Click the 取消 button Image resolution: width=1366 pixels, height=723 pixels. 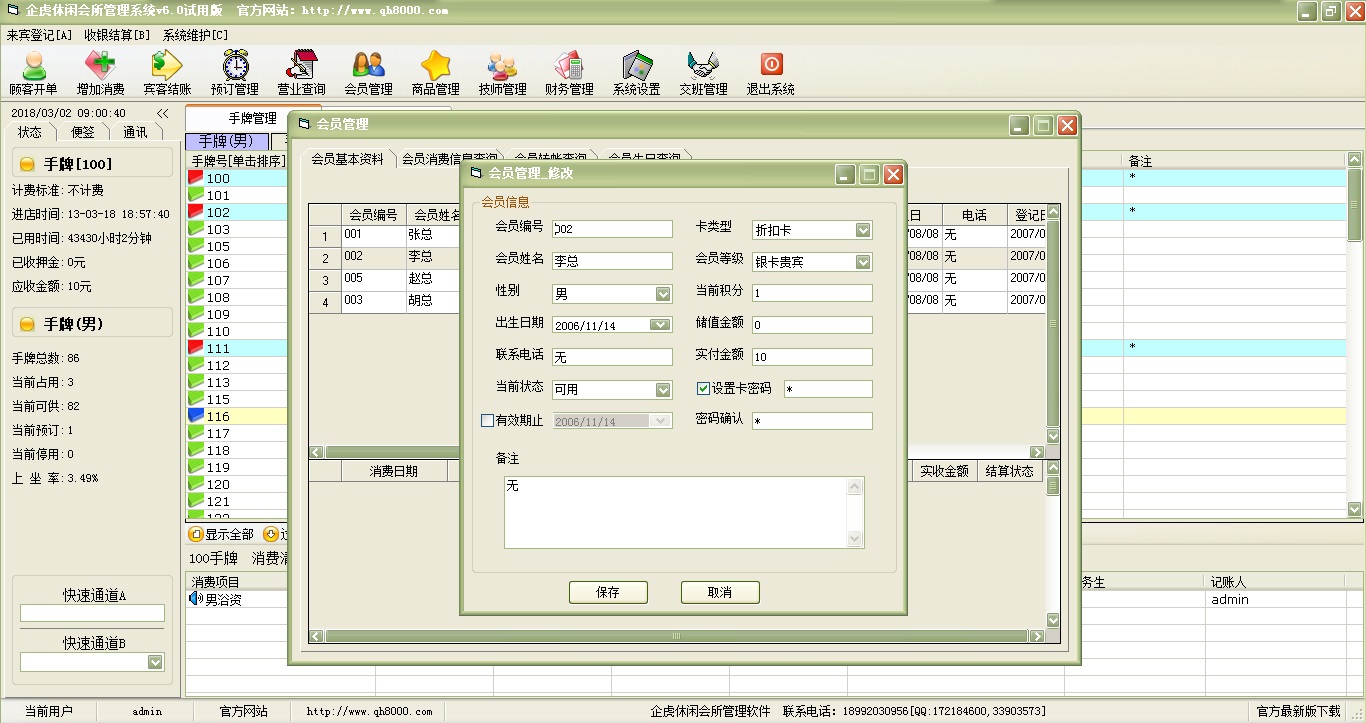(720, 592)
